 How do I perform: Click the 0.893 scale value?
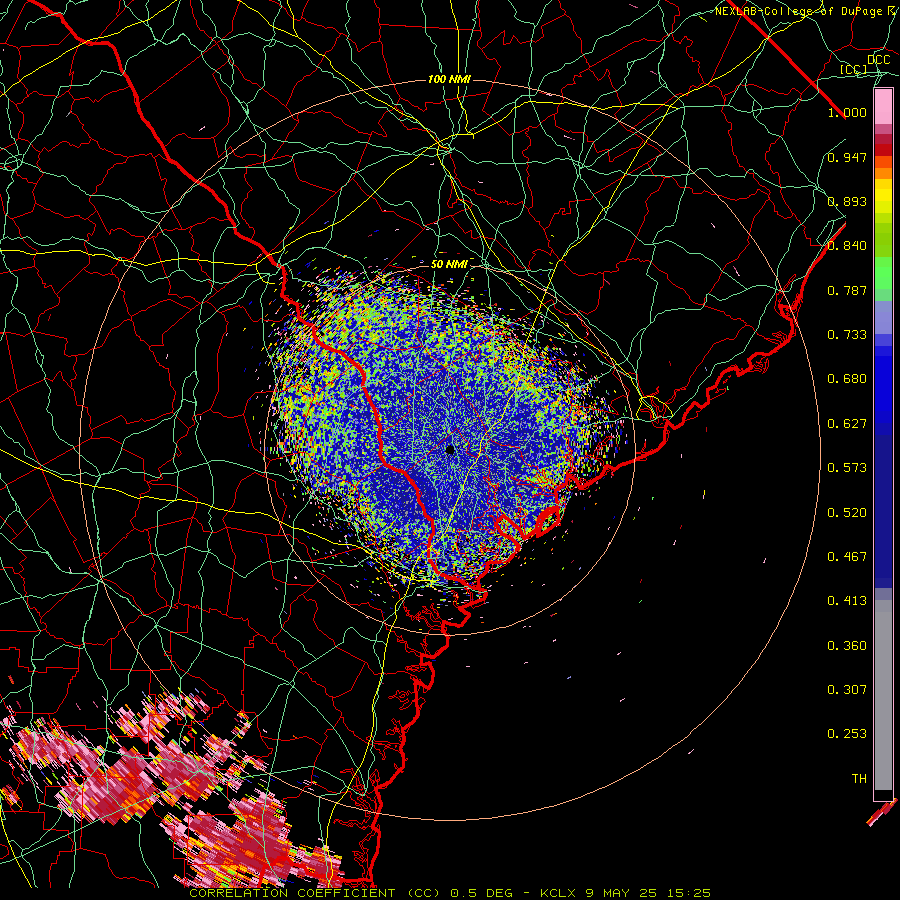tap(847, 201)
